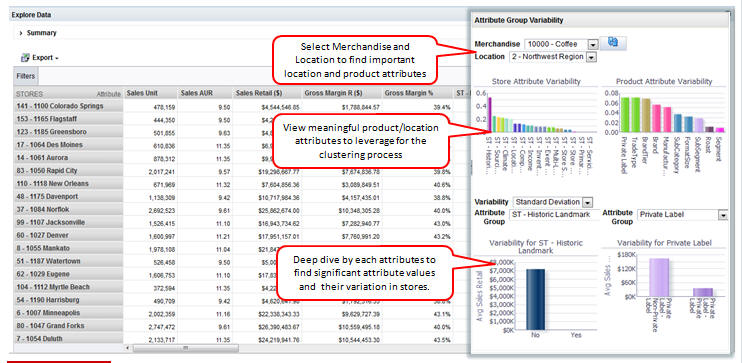Viewport: 742px width, 363px height.
Task: Click the Sales AUR column header
Action: 205,93
